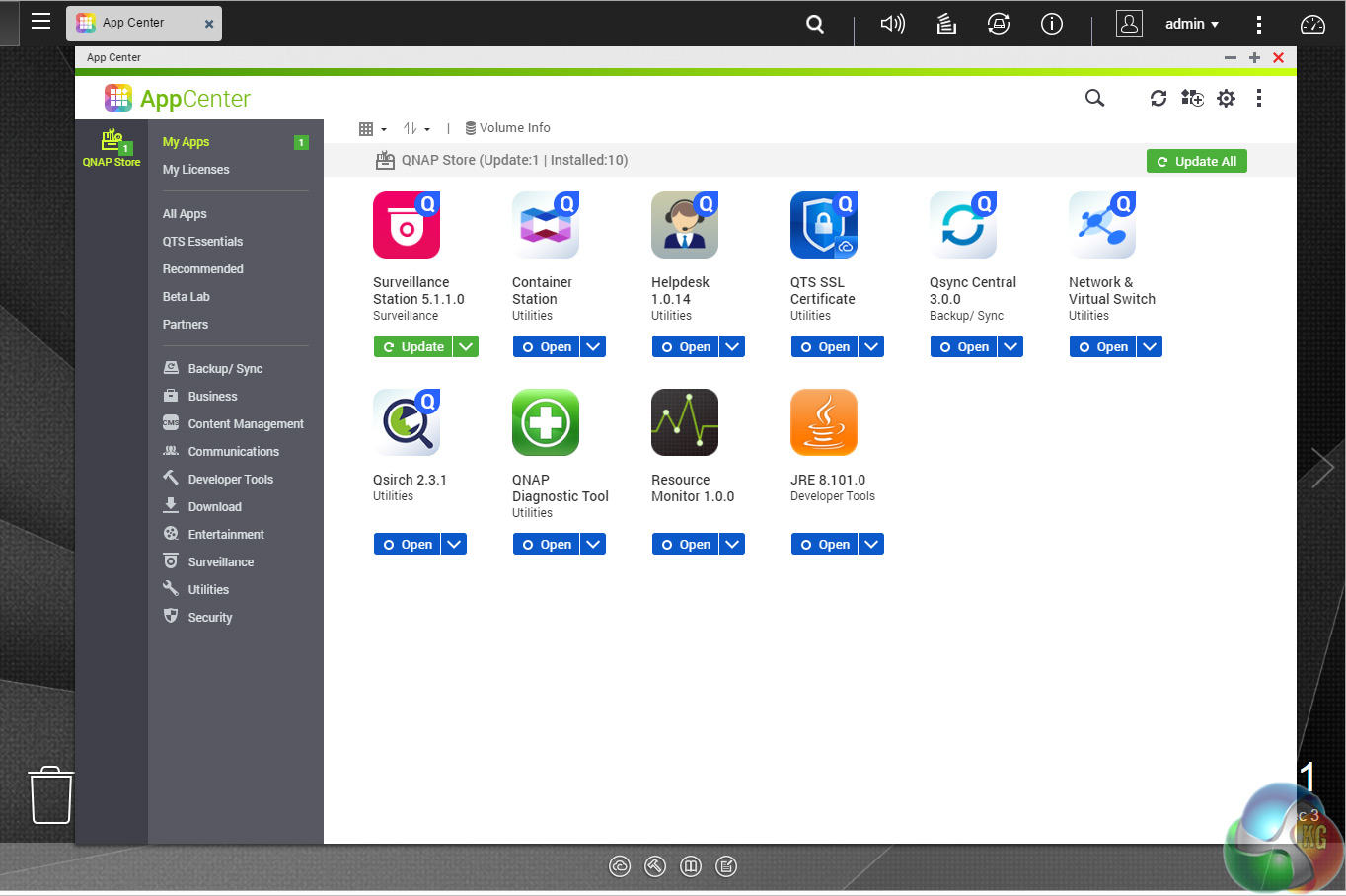Open the volume control speaker icon

892,24
